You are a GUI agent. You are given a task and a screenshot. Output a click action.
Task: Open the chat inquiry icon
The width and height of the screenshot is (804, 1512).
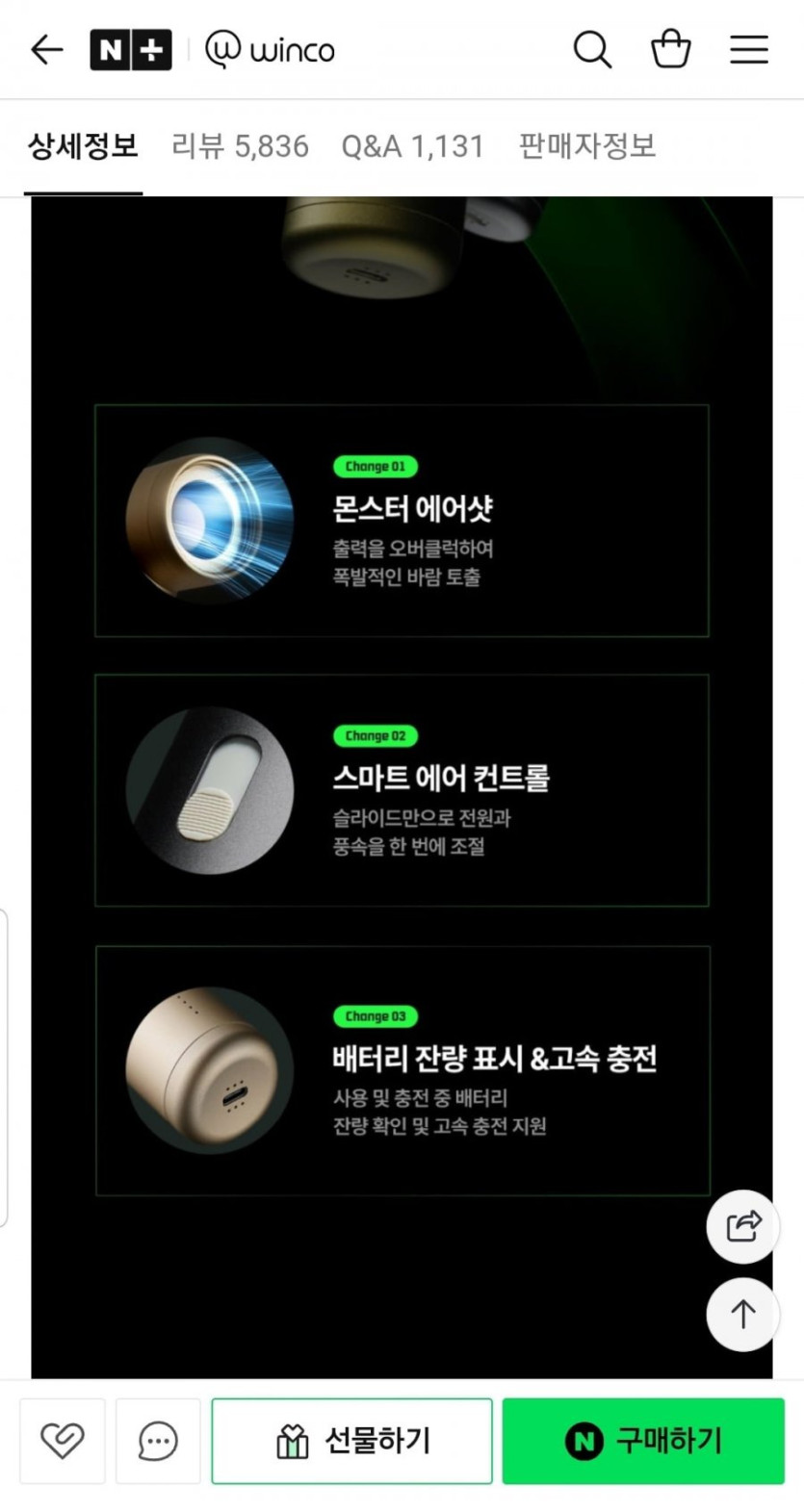158,1441
